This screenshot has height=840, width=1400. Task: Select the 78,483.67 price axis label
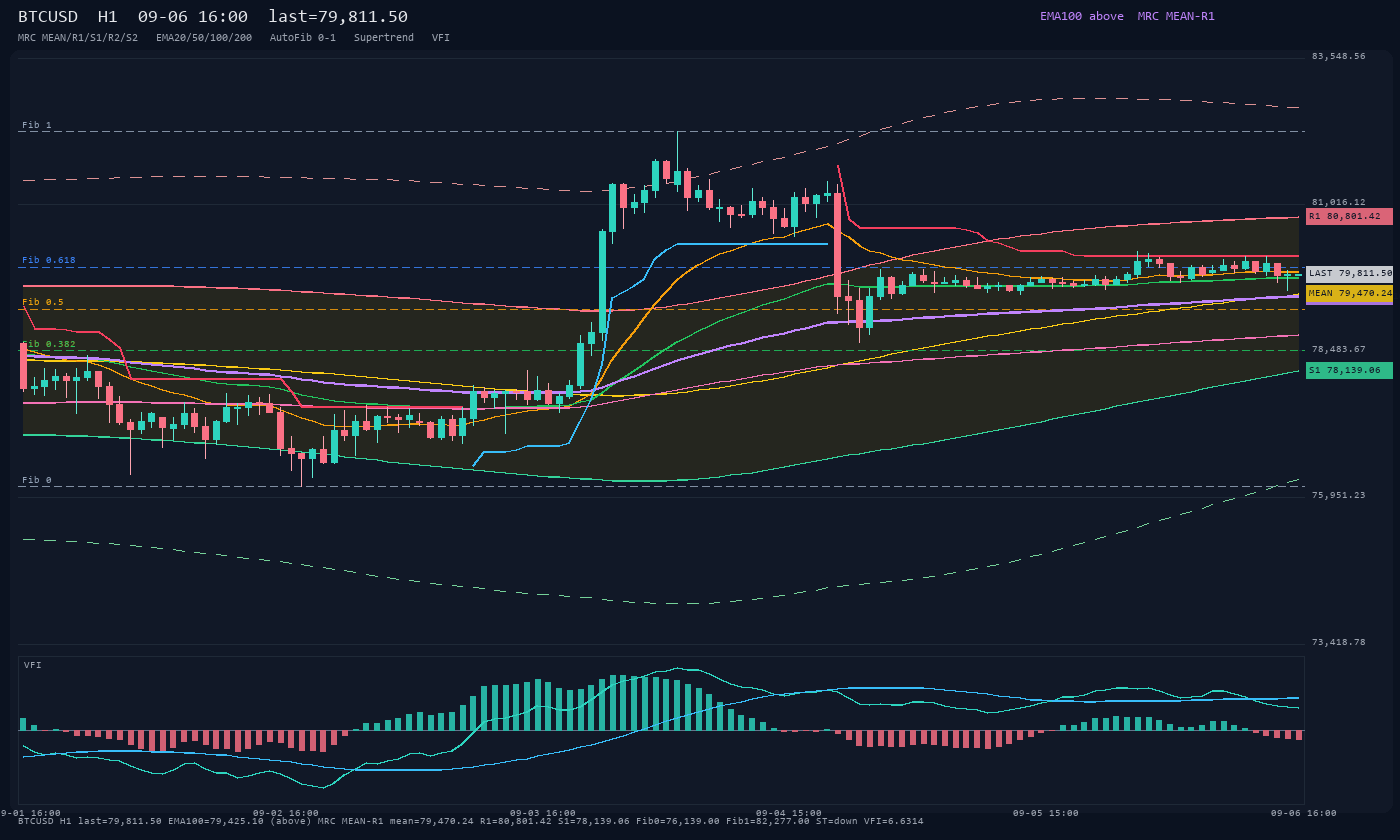click(x=1338, y=349)
